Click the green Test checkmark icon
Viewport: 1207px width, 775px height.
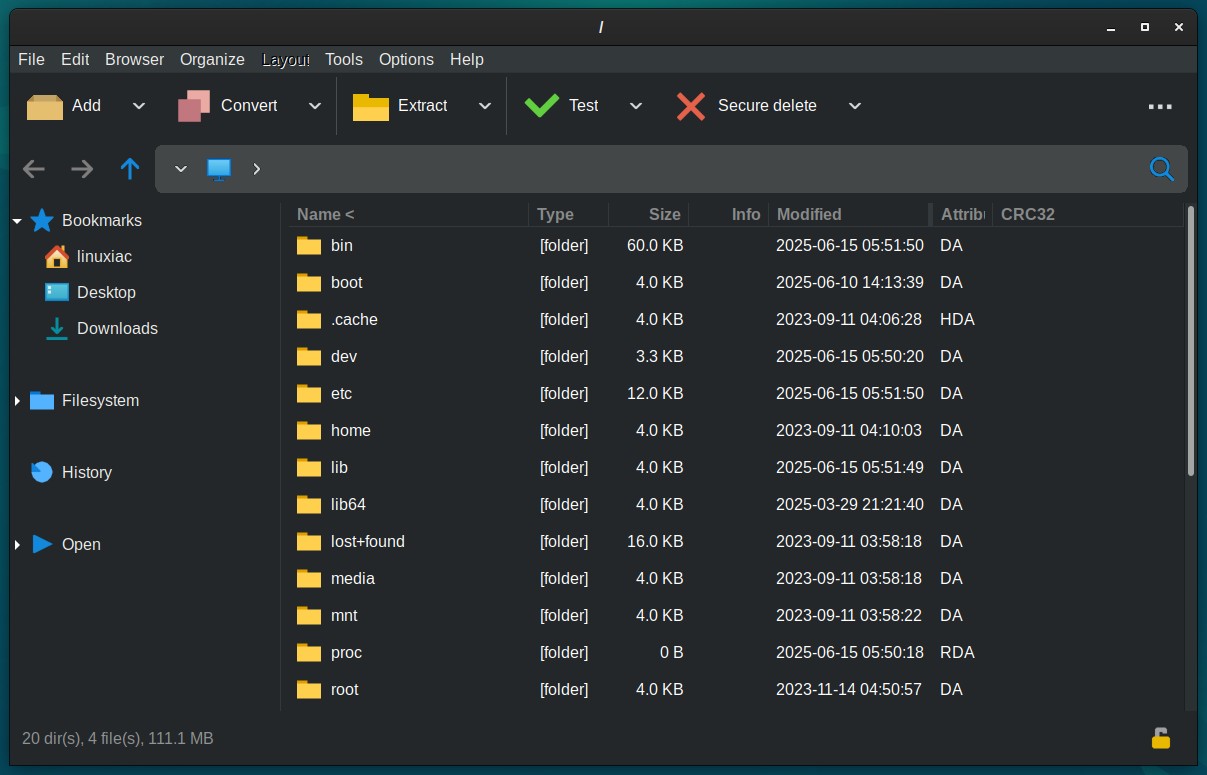click(x=542, y=106)
